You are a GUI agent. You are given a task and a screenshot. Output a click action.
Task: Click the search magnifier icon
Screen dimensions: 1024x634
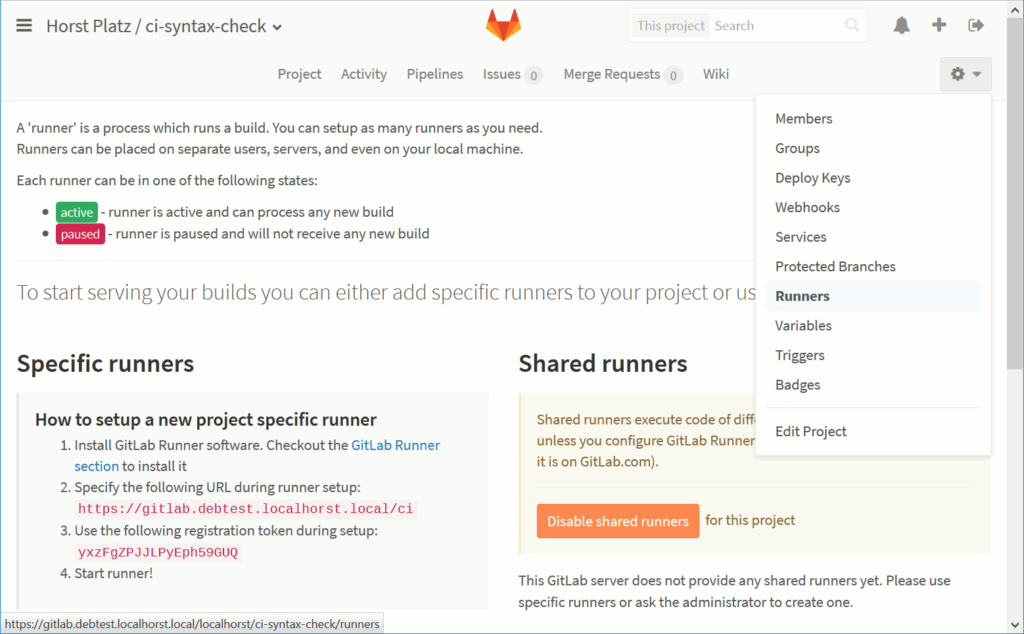[x=852, y=25]
